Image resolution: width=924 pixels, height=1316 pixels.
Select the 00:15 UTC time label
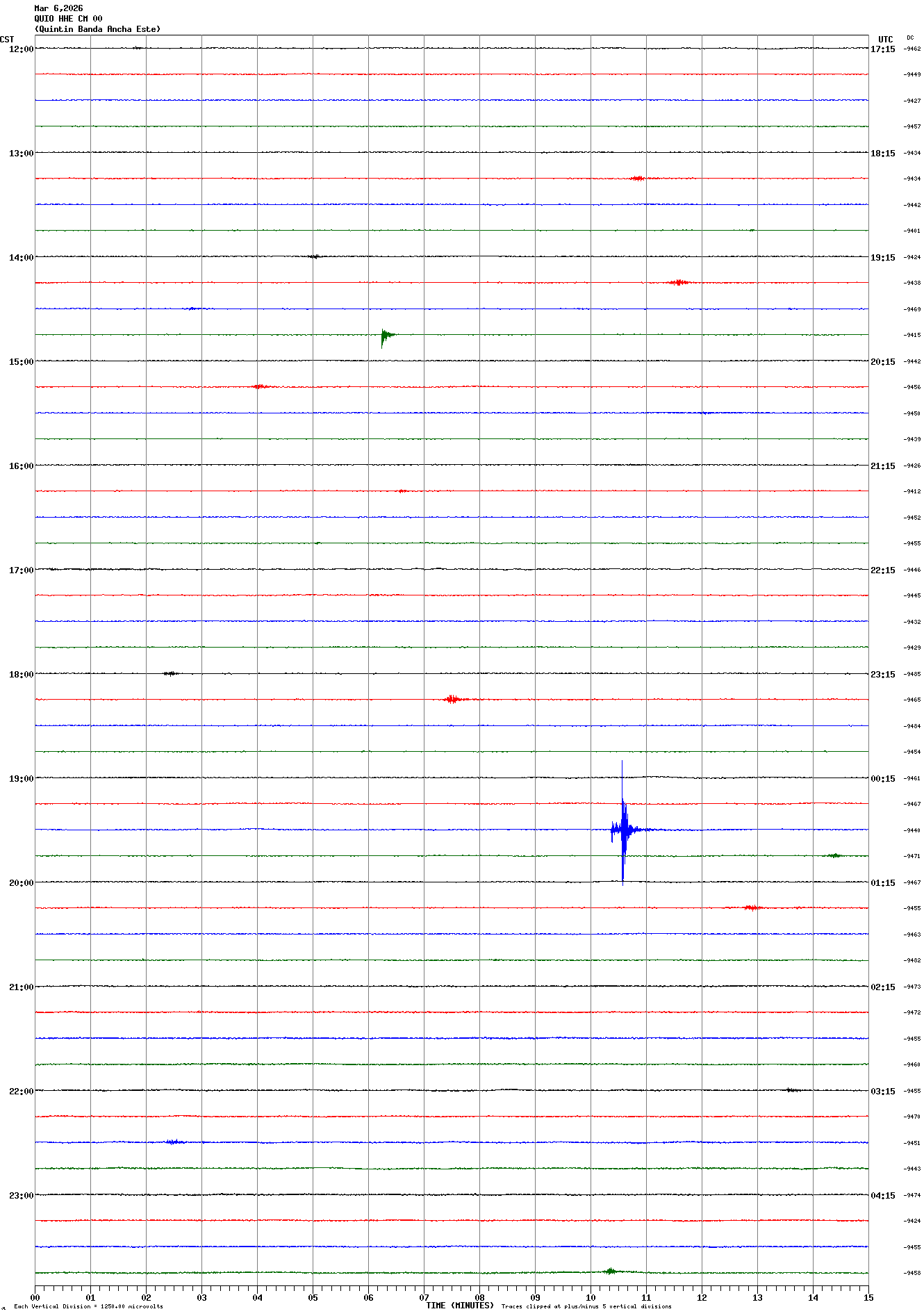(x=882, y=779)
